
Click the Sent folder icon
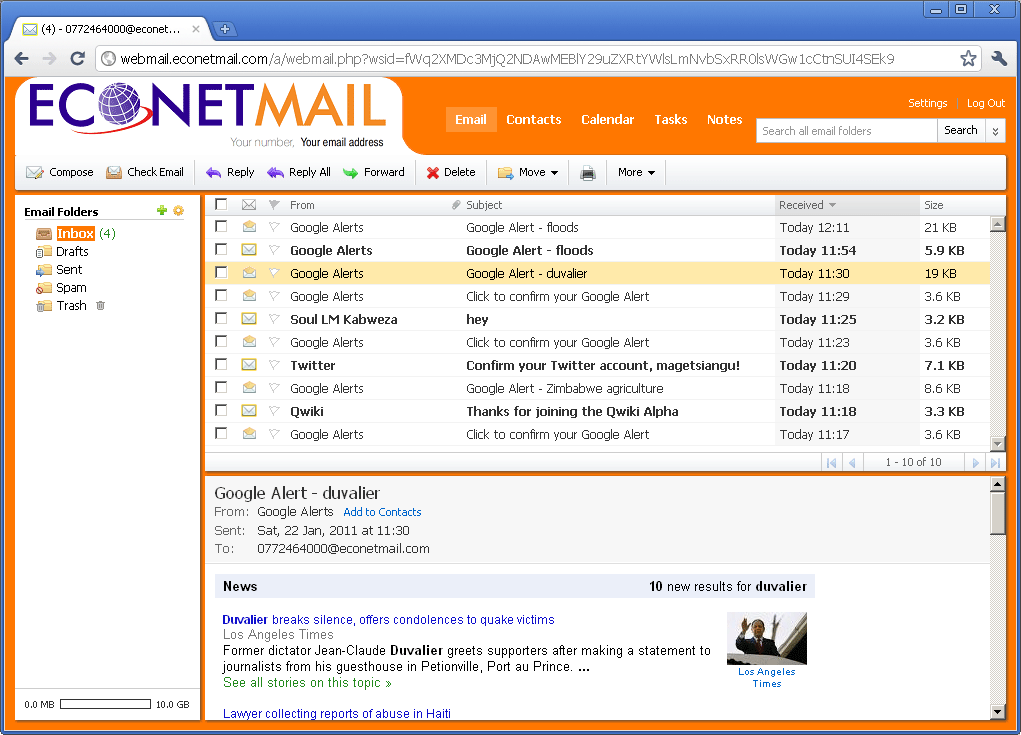click(x=44, y=270)
